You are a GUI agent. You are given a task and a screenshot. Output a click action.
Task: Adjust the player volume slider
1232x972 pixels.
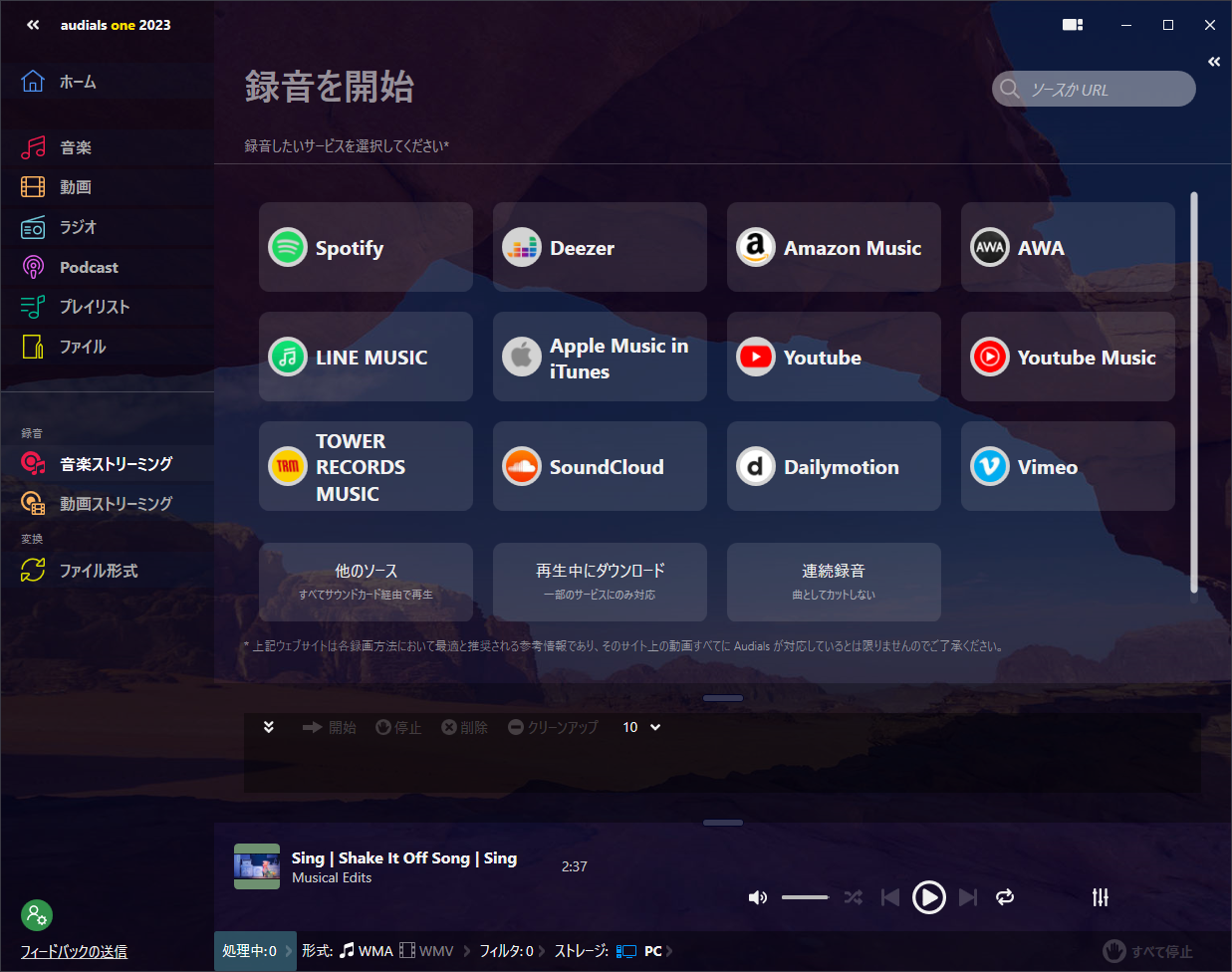(x=805, y=897)
